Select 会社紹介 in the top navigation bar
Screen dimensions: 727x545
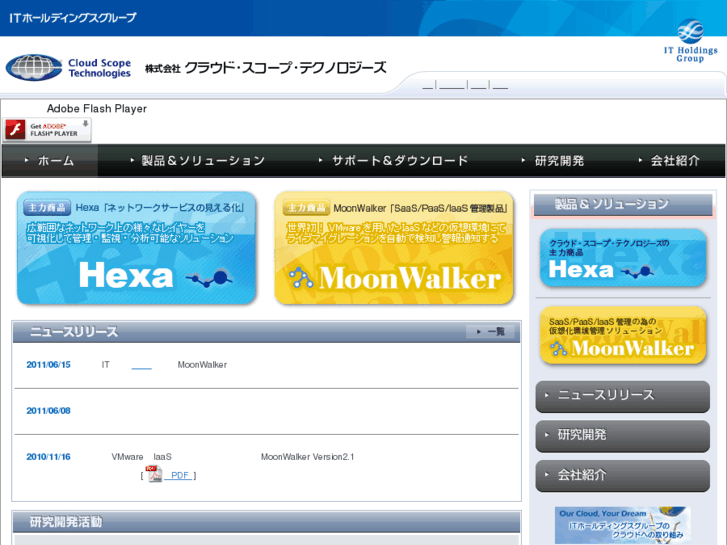(670, 160)
